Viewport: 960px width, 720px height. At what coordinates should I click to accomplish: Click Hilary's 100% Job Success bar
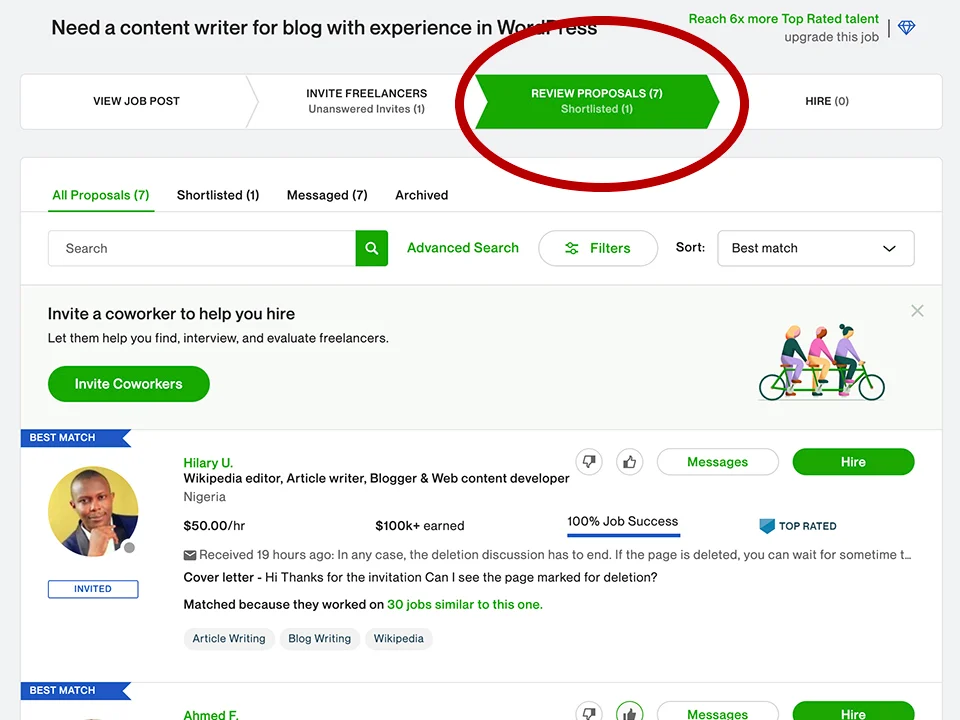623,521
